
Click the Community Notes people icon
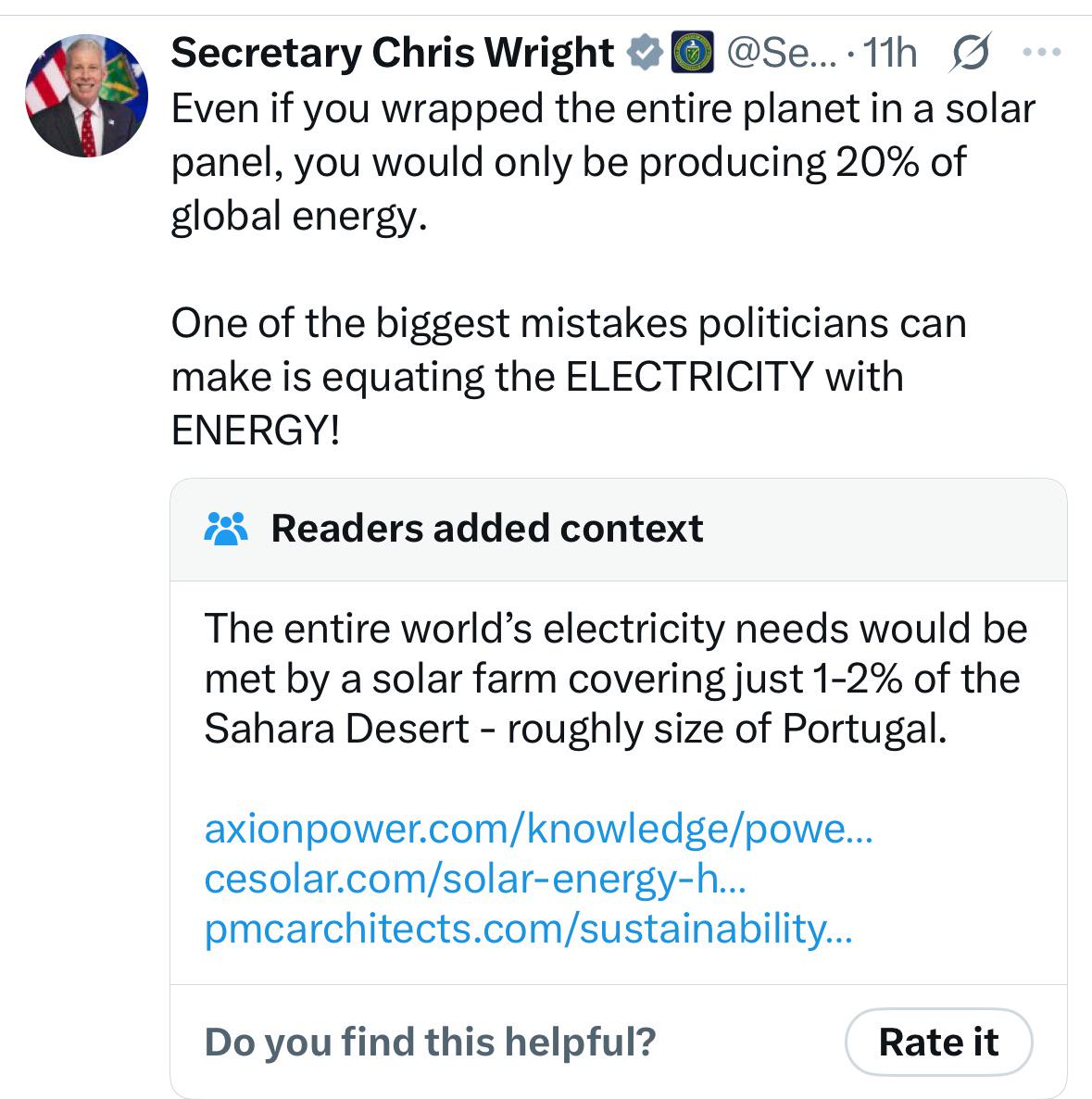click(x=225, y=529)
